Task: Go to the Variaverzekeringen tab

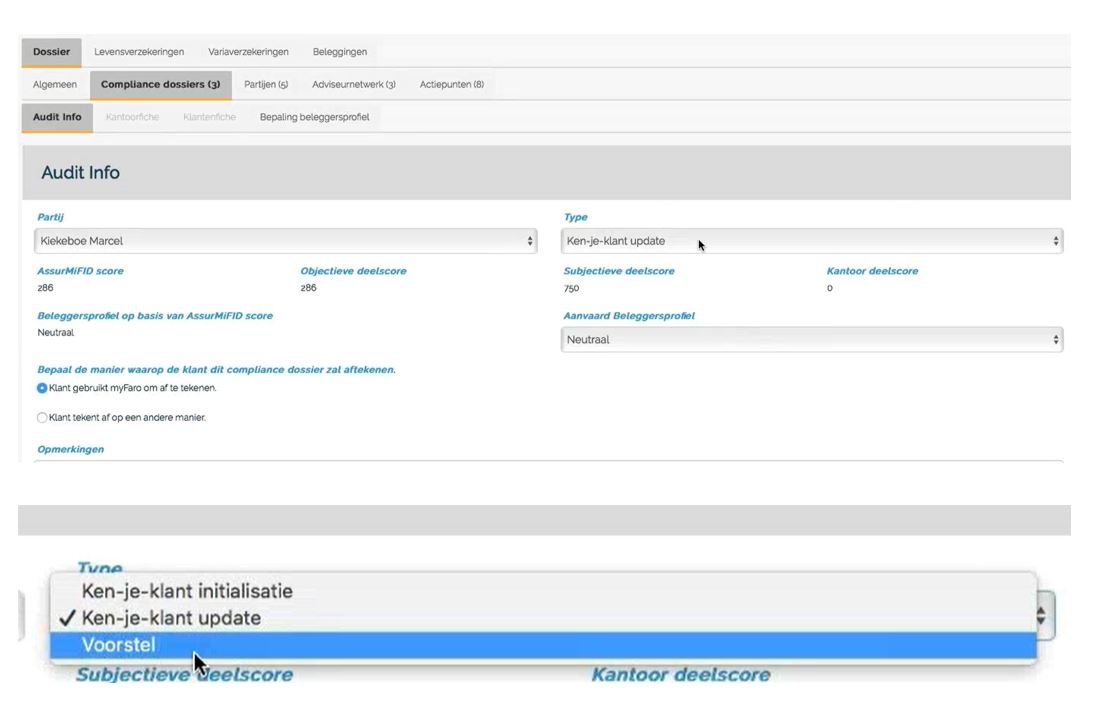Action: (248, 52)
